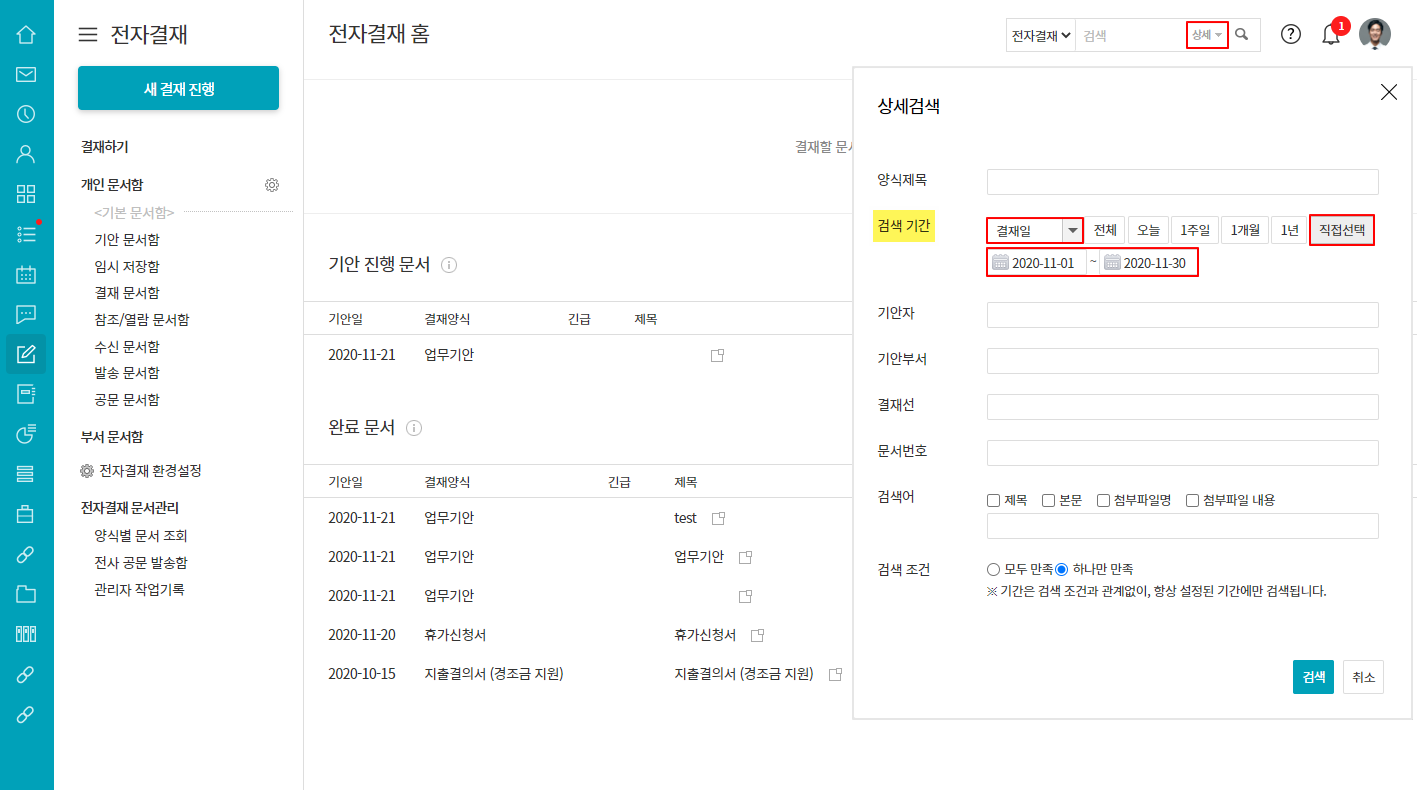Check the 제목 checkbox in 검색어
This screenshot has height=790, width=1417.
994,500
